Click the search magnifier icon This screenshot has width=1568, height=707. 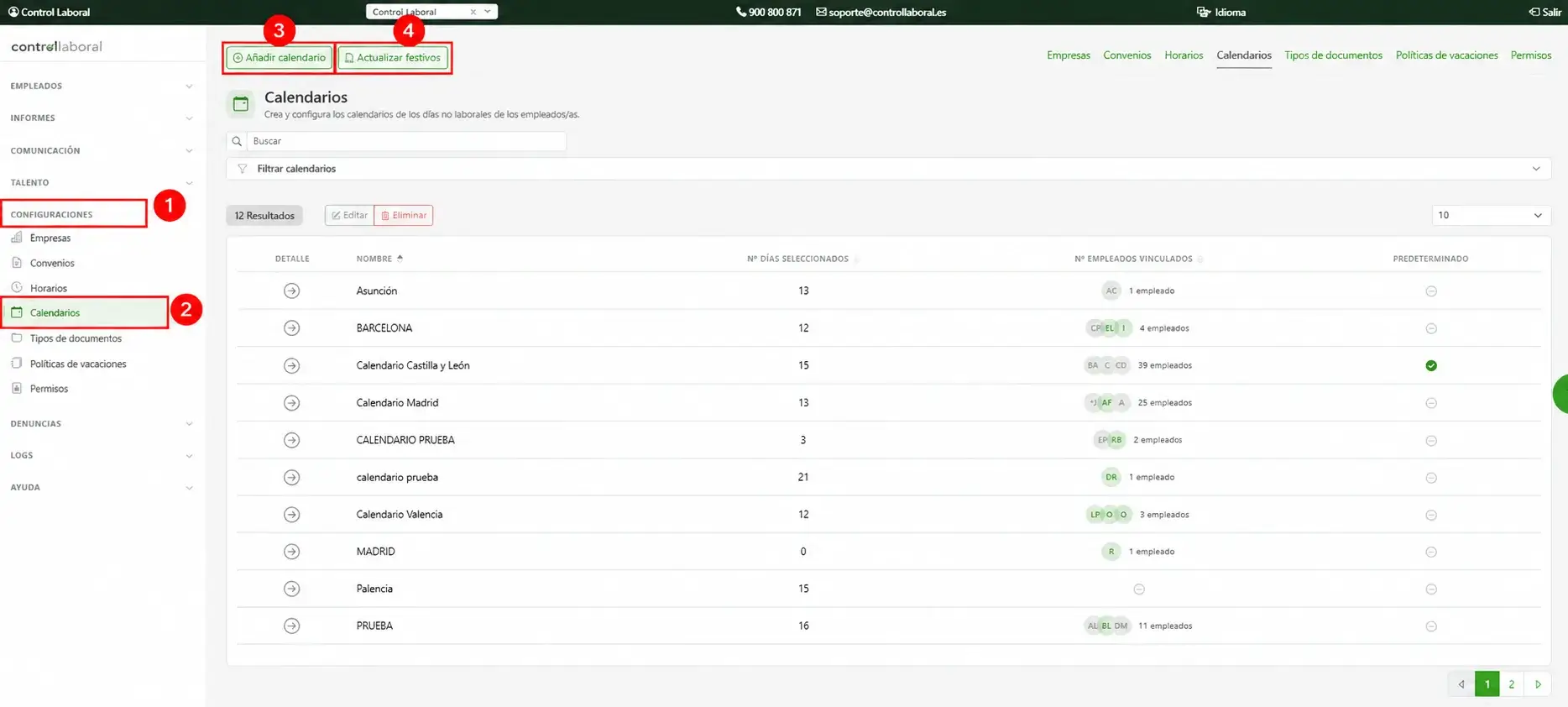[237, 141]
